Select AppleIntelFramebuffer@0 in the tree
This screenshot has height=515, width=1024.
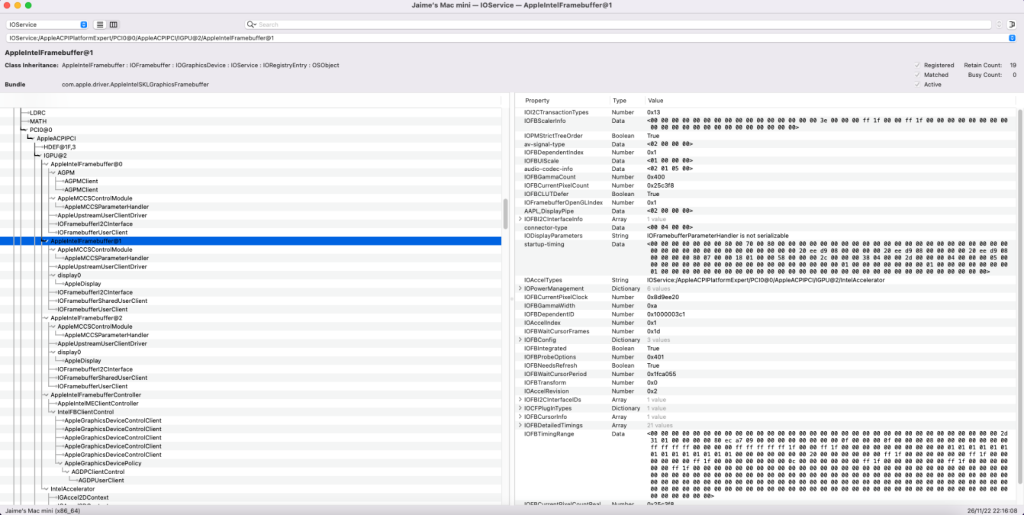(86, 163)
